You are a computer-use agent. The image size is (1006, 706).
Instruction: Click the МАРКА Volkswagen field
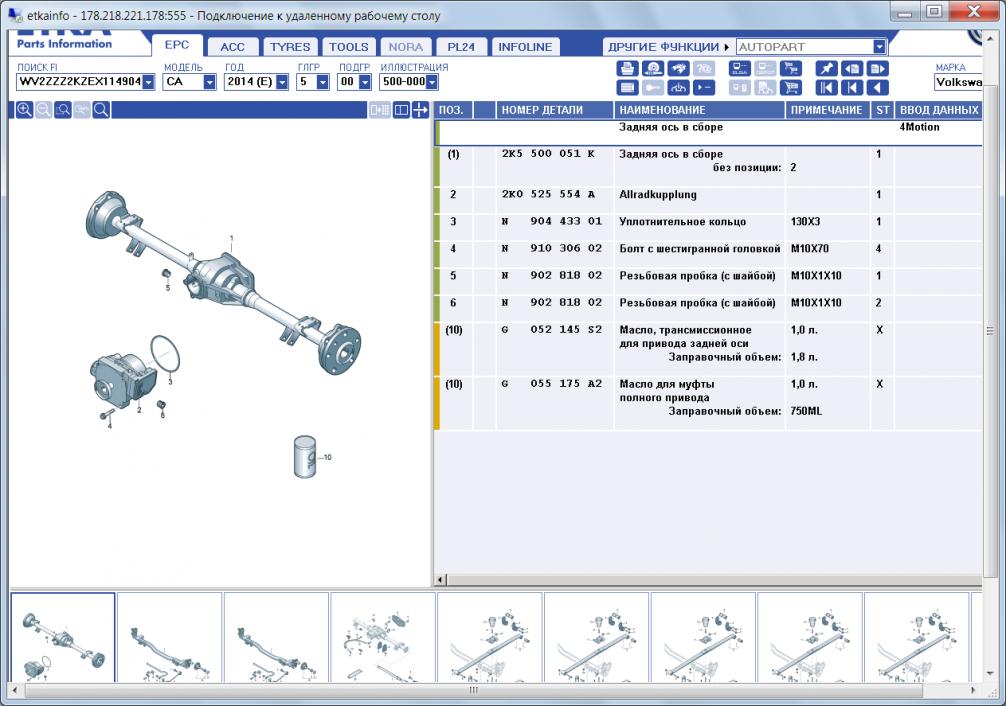point(959,82)
